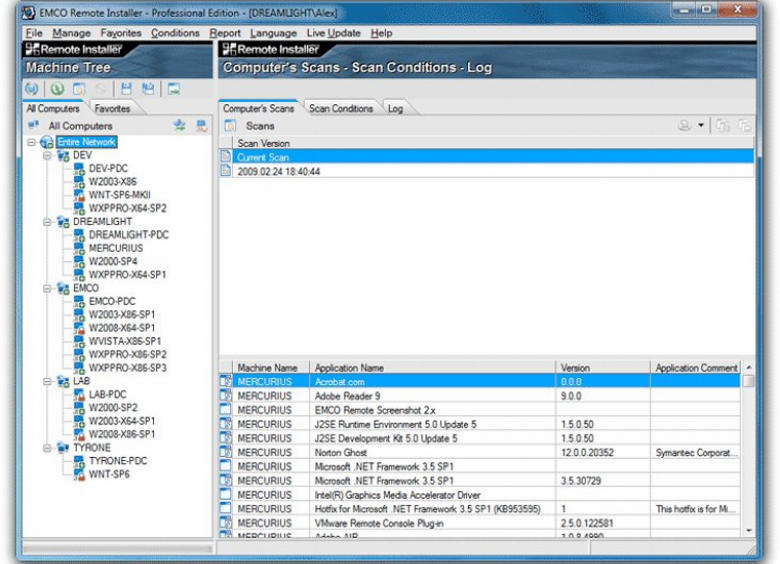Screen dimensions: 780x564
Task: Click the green refresh icon in Machine Tree toolbar
Action: pos(57,89)
